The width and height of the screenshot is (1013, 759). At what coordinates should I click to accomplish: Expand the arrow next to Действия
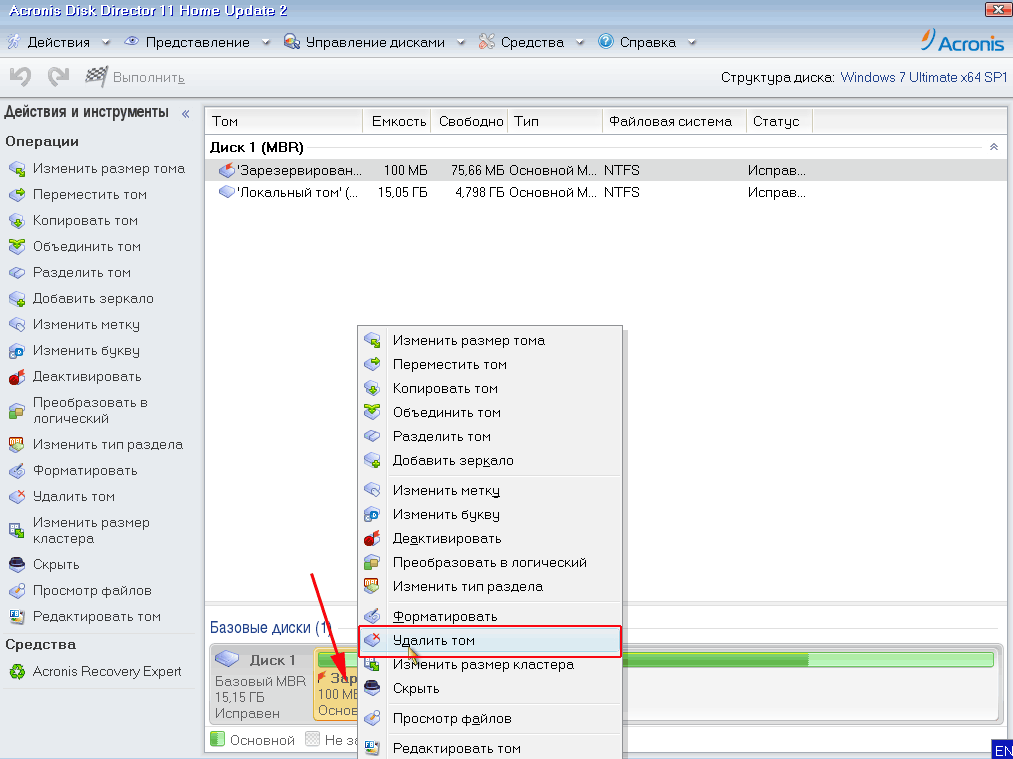[x=106, y=43]
